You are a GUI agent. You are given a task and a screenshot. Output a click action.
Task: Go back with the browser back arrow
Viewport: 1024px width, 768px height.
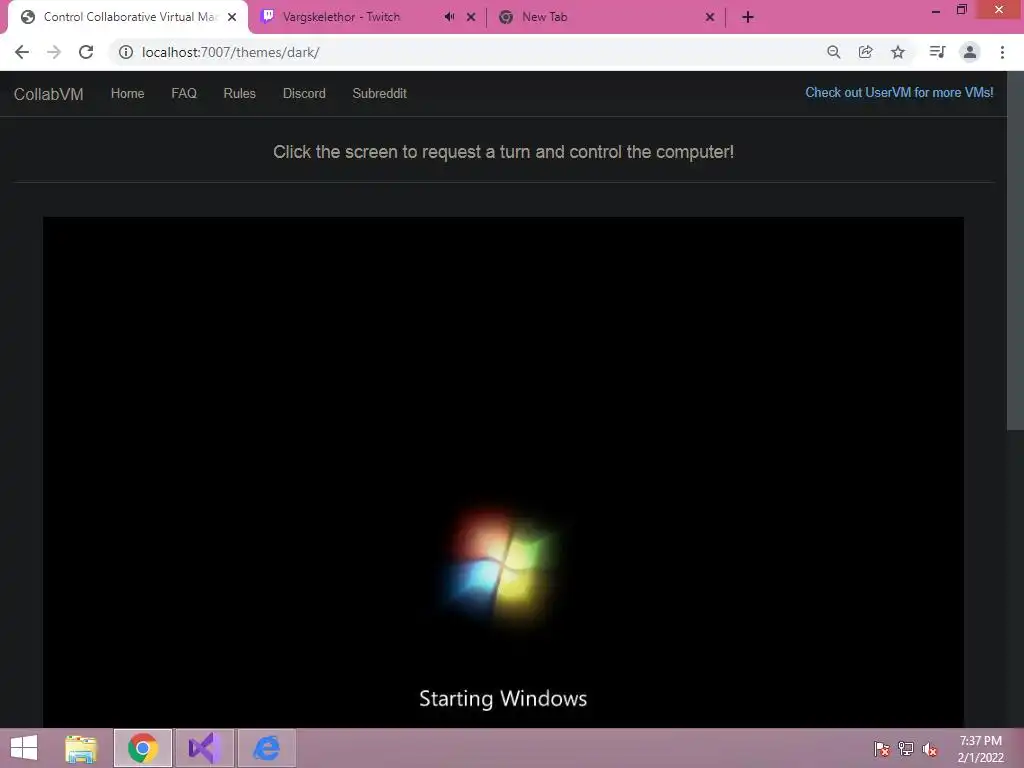pyautogui.click(x=22, y=52)
